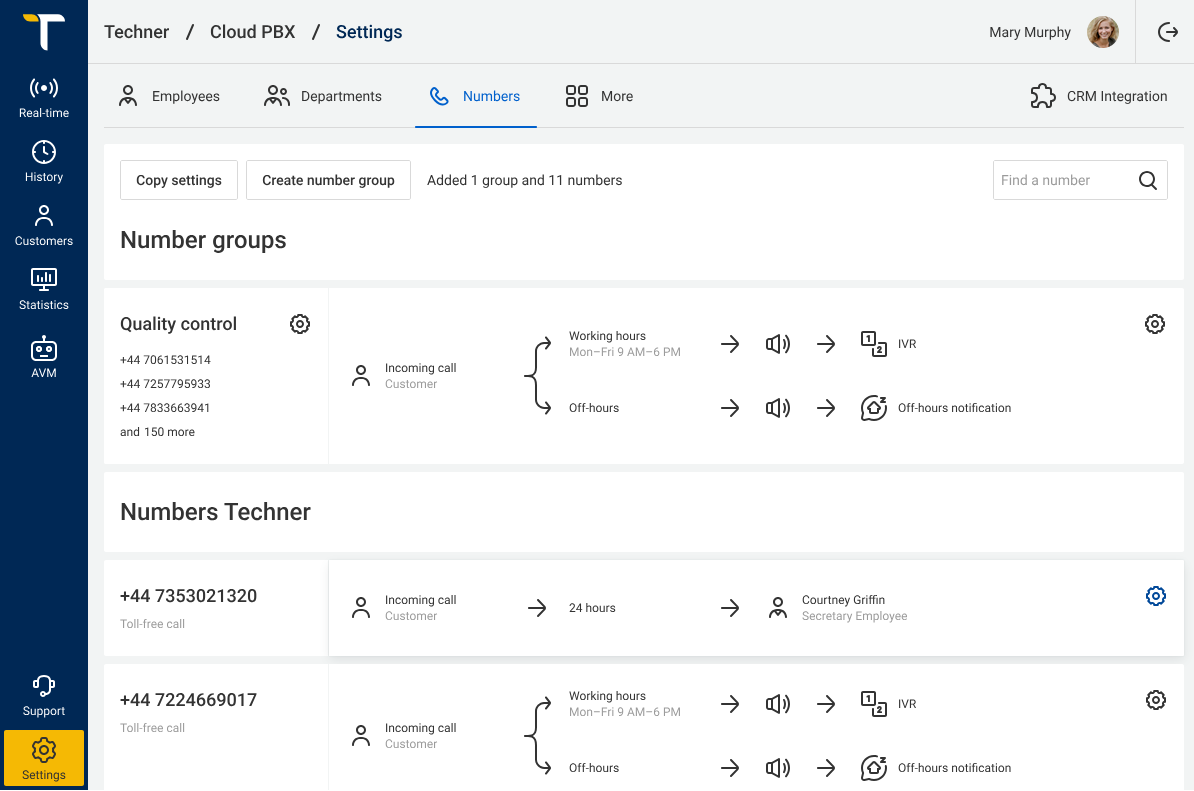Click the +44 7353021320 number heading
The width and height of the screenshot is (1194, 791).
coord(188,596)
